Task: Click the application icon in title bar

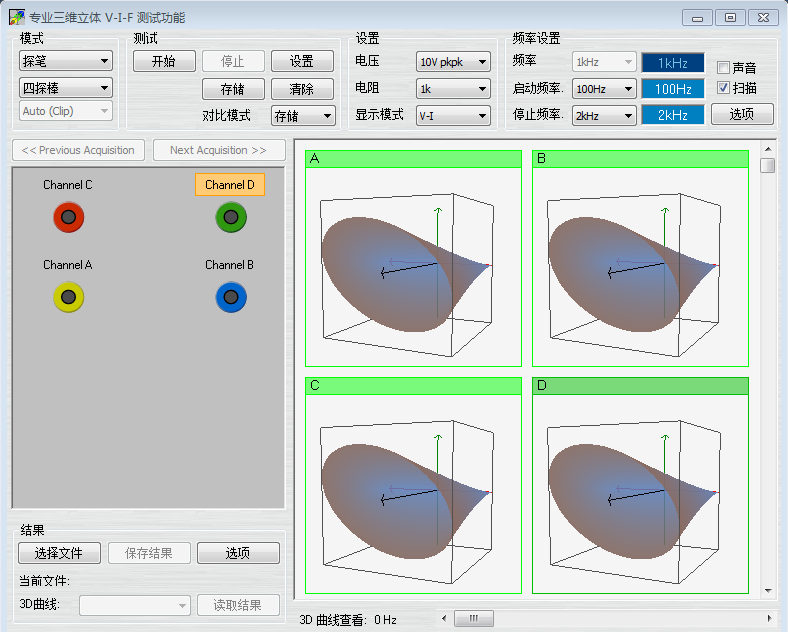Action: coord(17,17)
